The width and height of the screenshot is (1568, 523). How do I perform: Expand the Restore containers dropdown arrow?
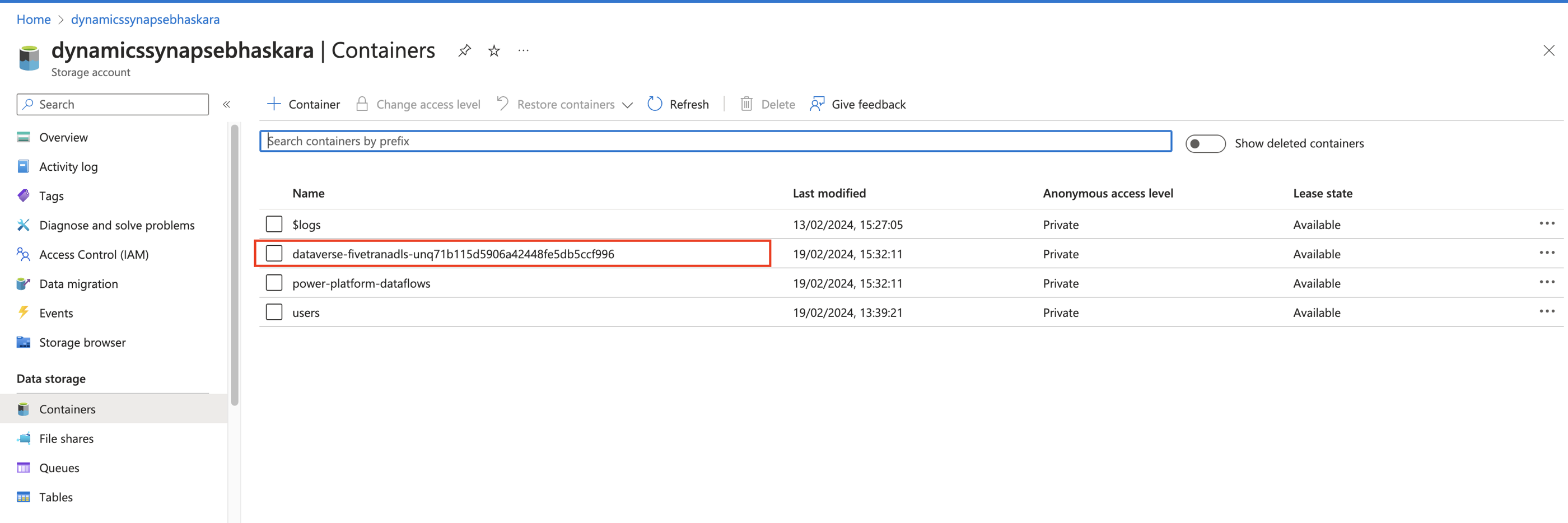[628, 105]
